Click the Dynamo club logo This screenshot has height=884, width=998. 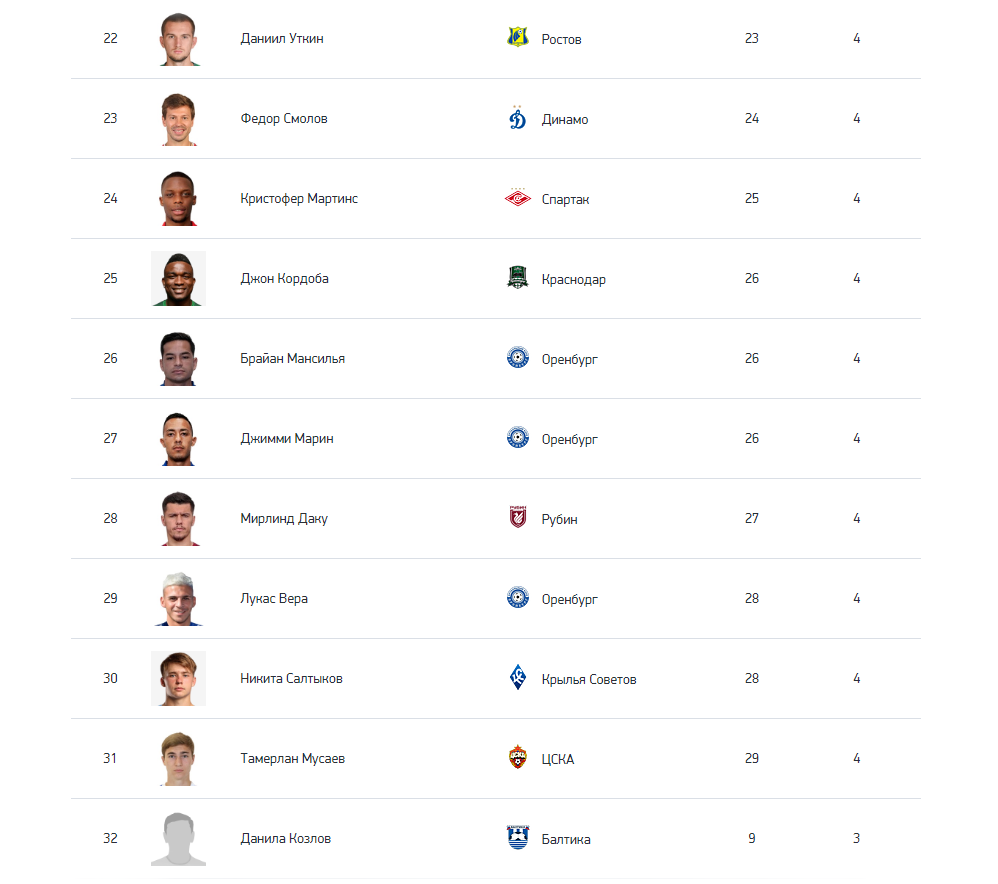click(517, 118)
